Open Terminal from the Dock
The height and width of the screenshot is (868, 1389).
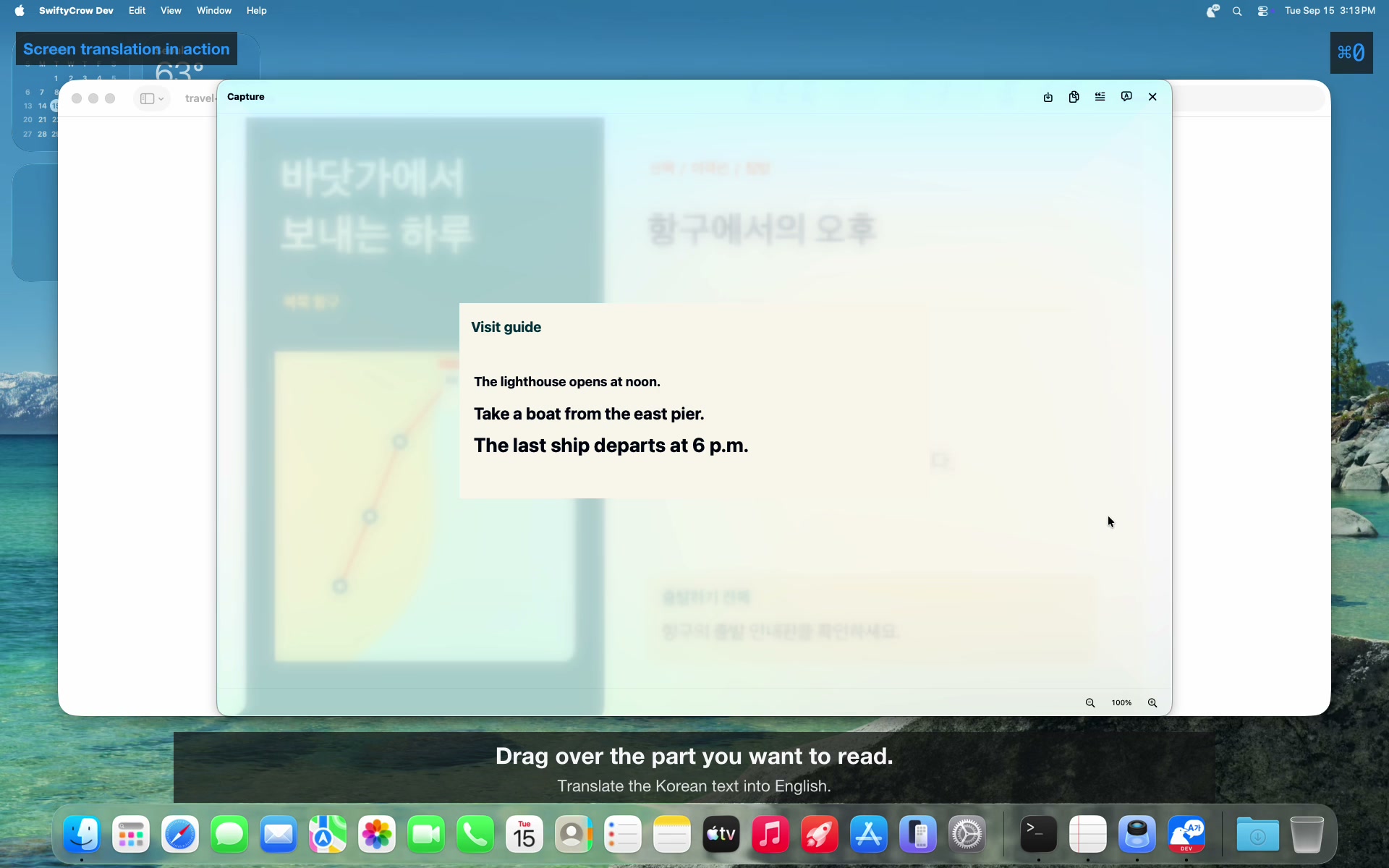tap(1038, 835)
